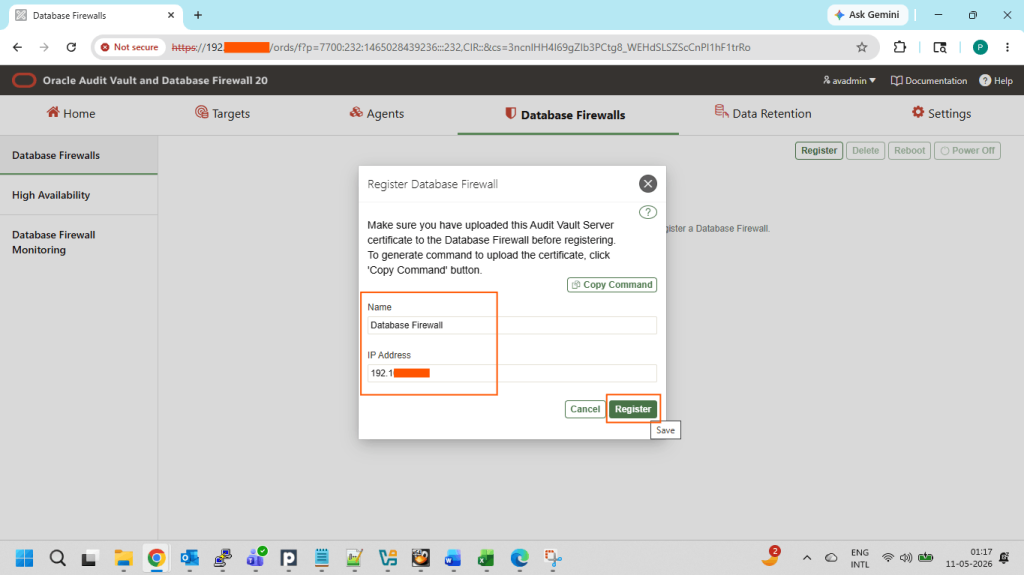1024x575 pixels.
Task: Open Excel from the taskbar
Action: coord(486,558)
